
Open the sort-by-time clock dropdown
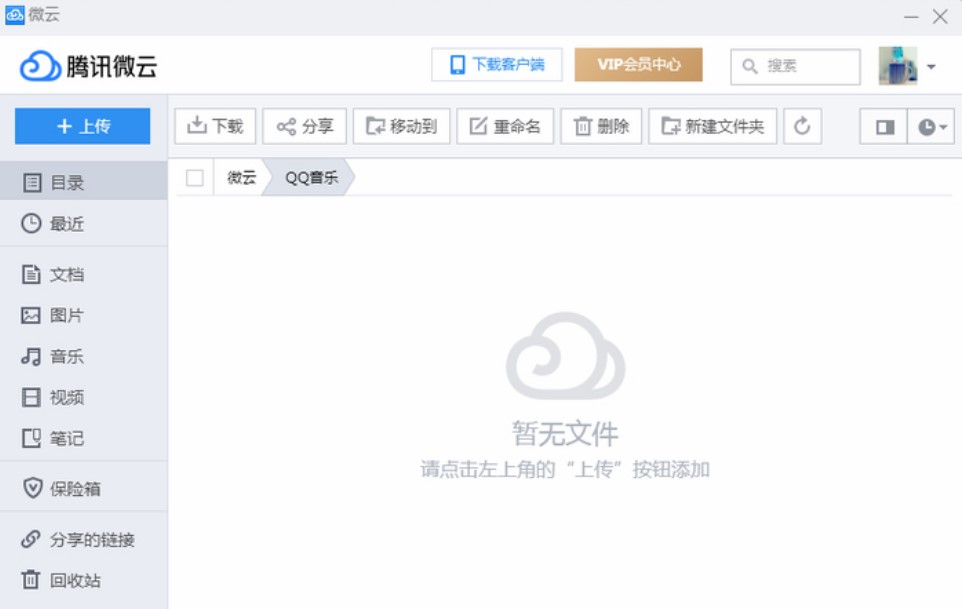931,127
